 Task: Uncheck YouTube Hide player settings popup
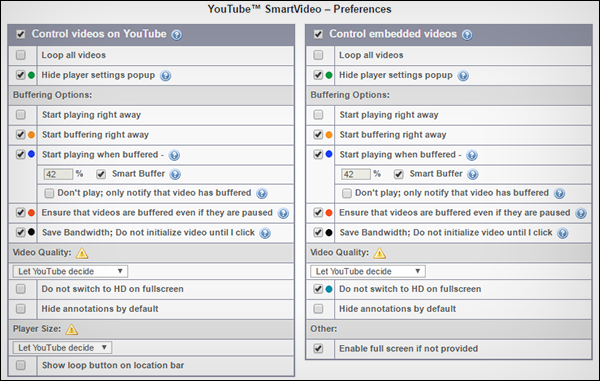(21, 75)
